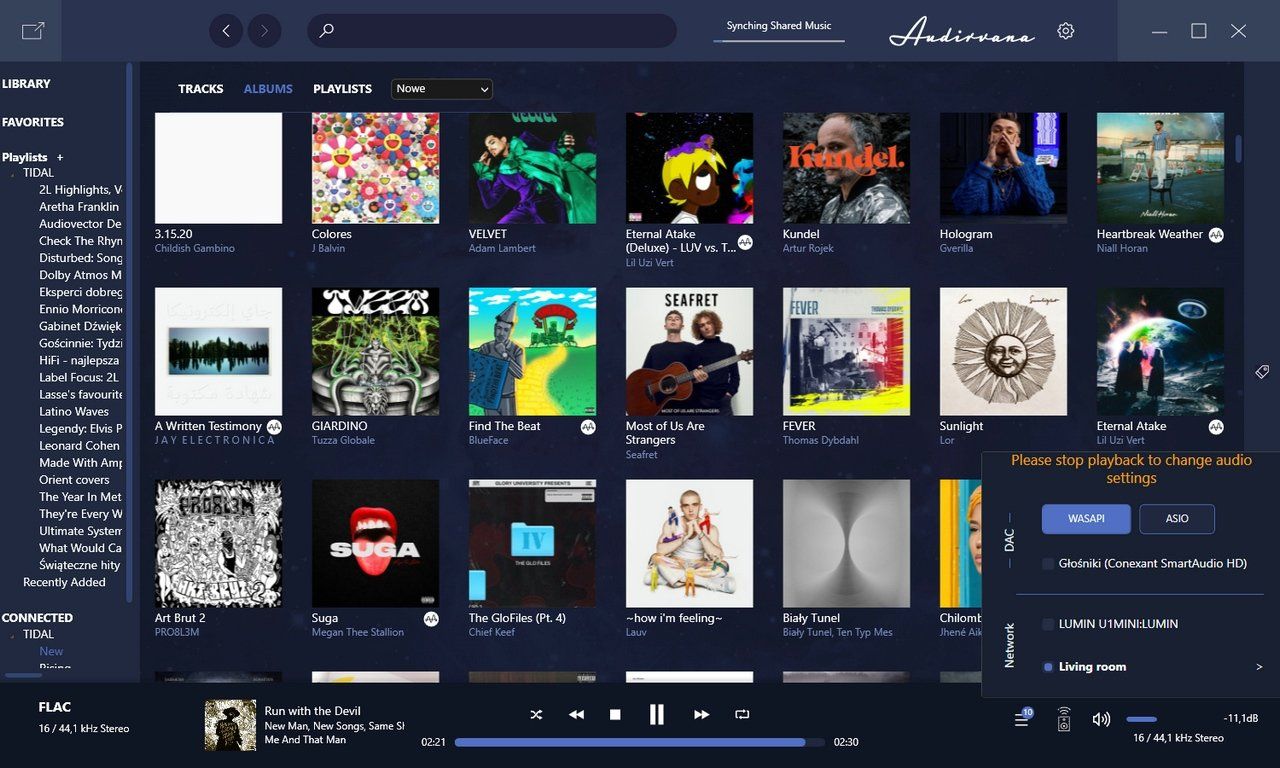Open FAVORITES section
The height and width of the screenshot is (768, 1280).
pyautogui.click(x=33, y=122)
